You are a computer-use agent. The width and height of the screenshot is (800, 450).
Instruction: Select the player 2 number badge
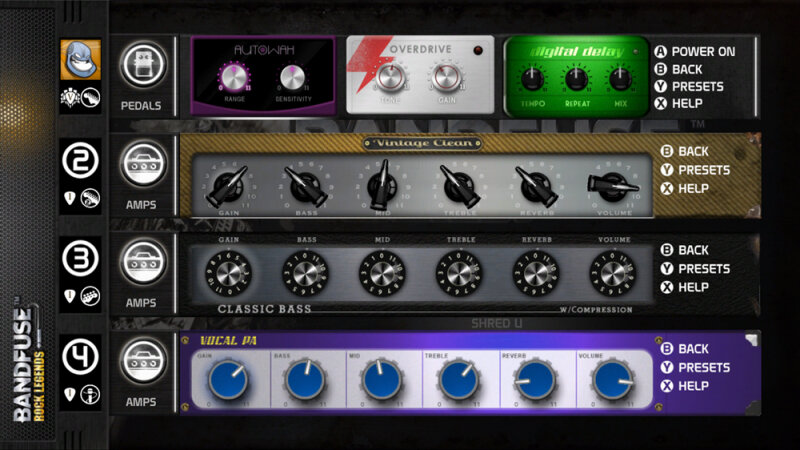[80, 160]
